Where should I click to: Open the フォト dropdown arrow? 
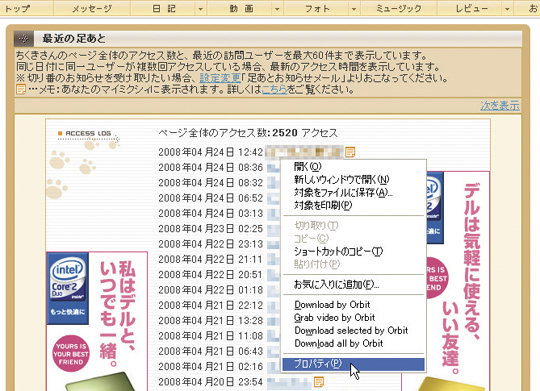pos(354,9)
